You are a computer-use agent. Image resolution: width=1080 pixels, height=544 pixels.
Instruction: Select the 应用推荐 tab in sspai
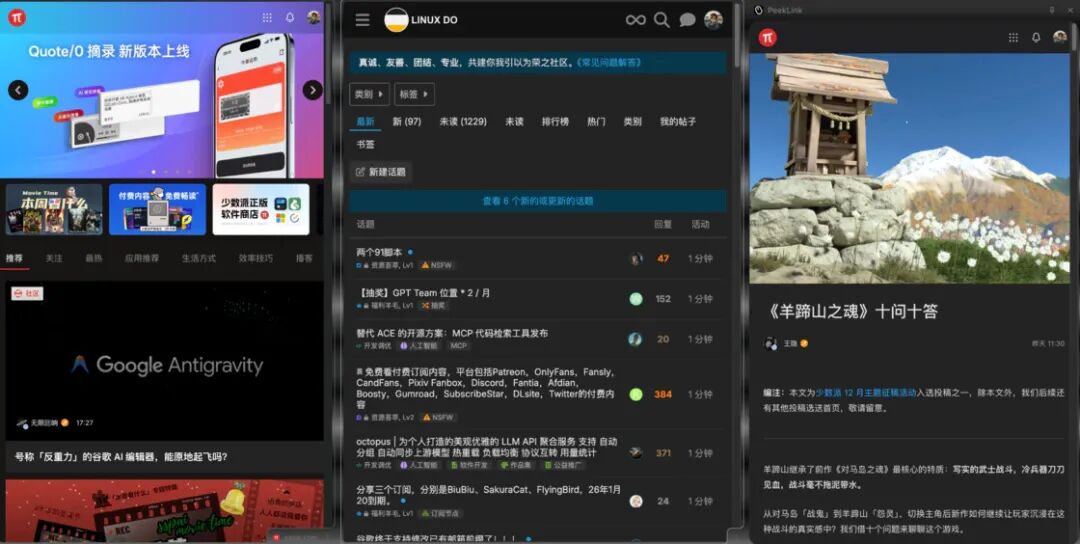[x=142, y=258]
